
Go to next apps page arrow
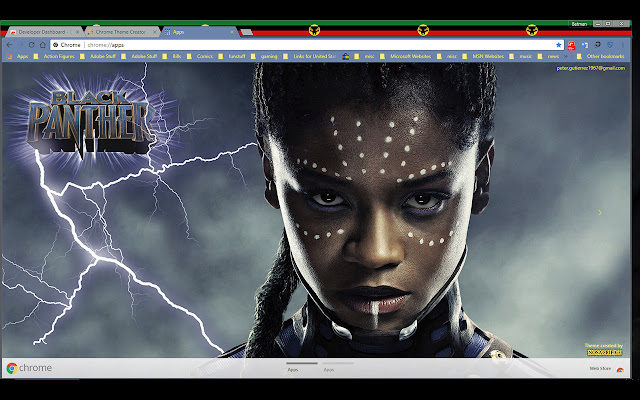(x=600, y=213)
